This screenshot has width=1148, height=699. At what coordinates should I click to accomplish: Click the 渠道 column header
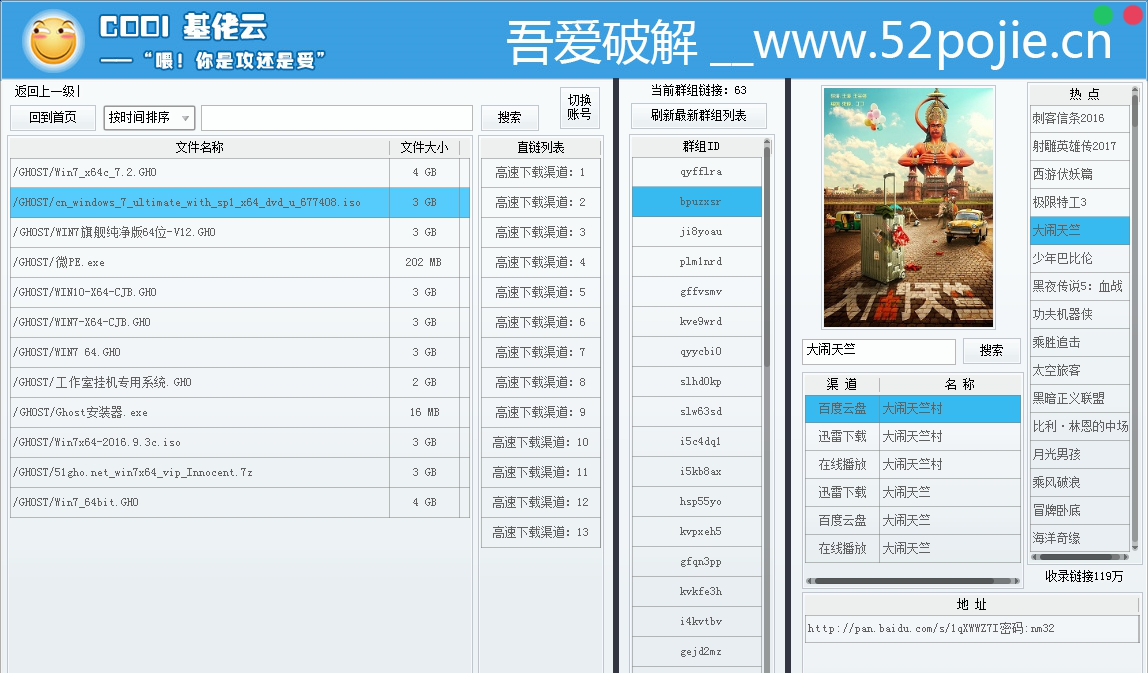(x=842, y=384)
